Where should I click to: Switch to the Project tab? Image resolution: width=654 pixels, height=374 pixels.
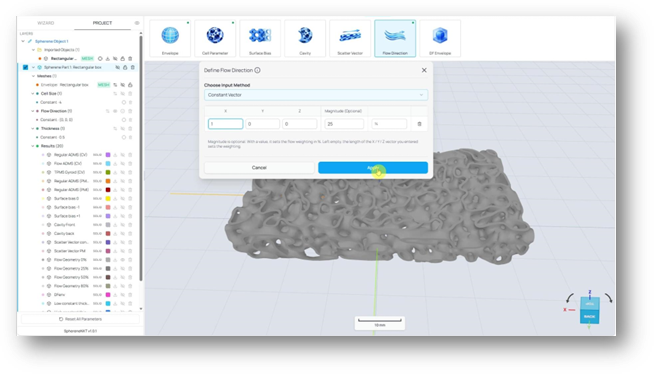[102, 23]
